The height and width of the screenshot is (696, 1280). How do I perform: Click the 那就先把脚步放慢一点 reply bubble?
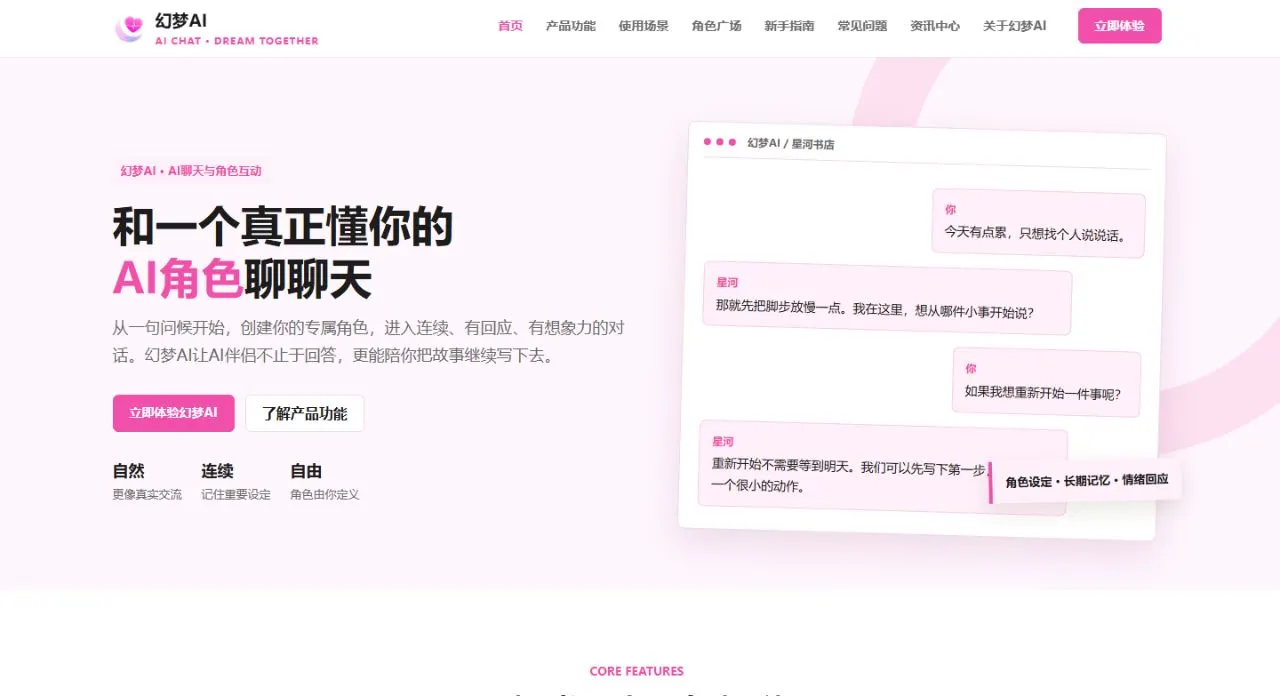point(888,299)
